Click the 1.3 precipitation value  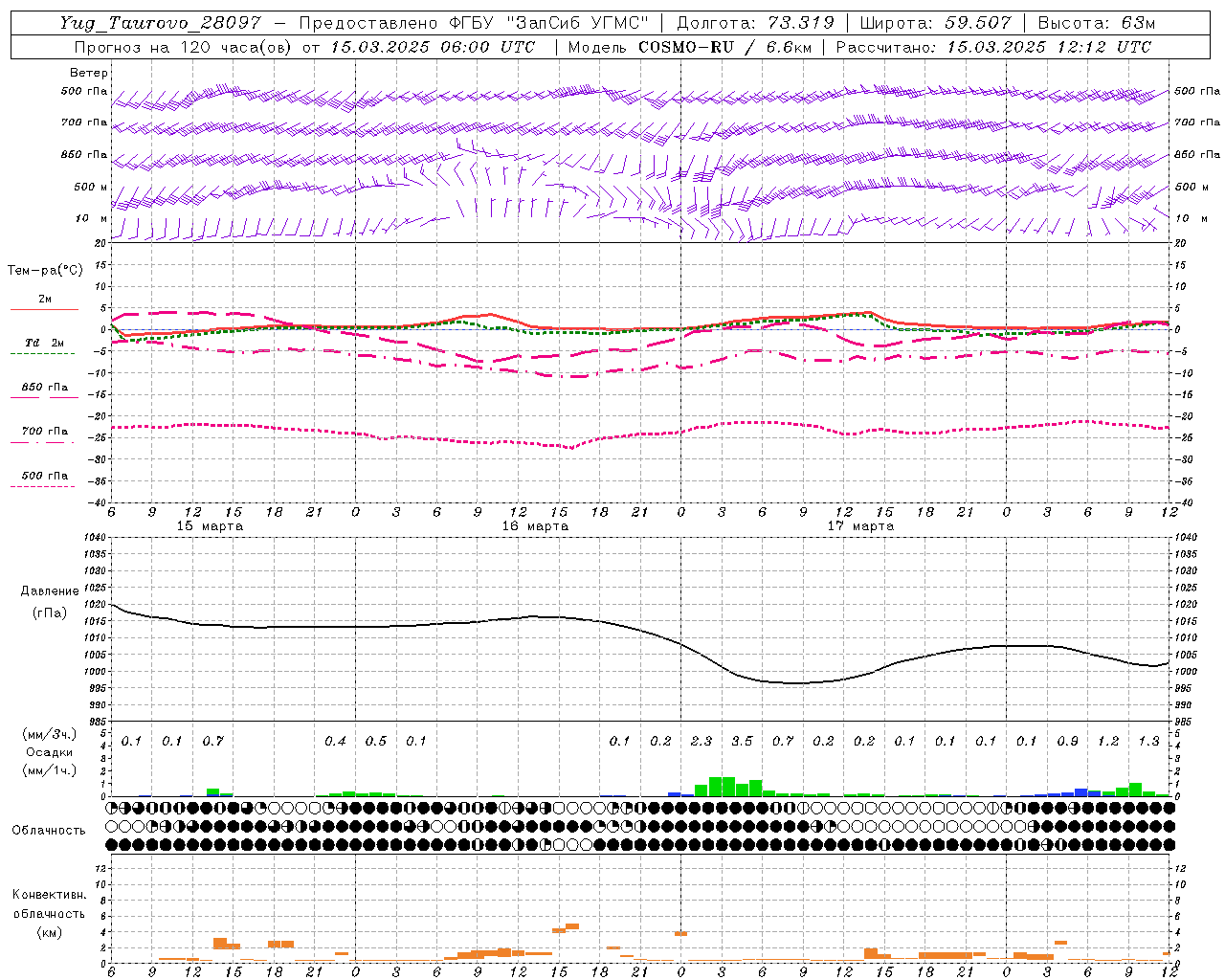pyautogui.click(x=1148, y=742)
